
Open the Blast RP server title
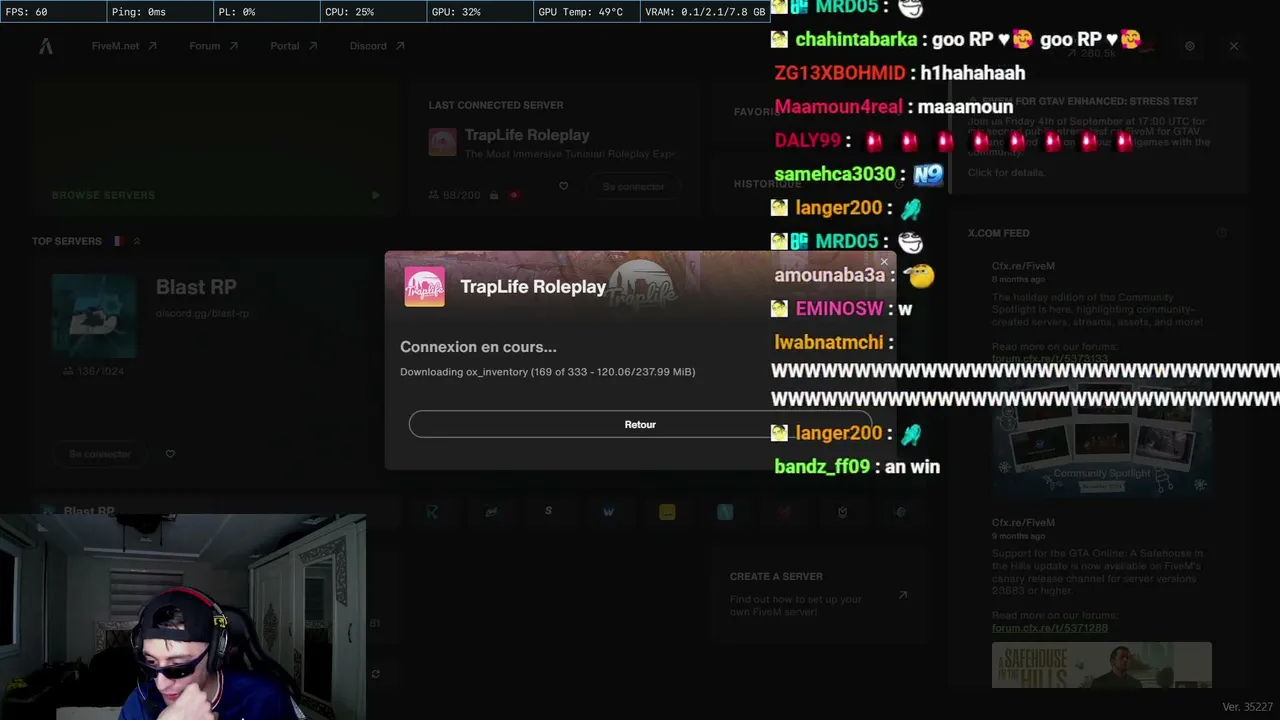click(196, 287)
